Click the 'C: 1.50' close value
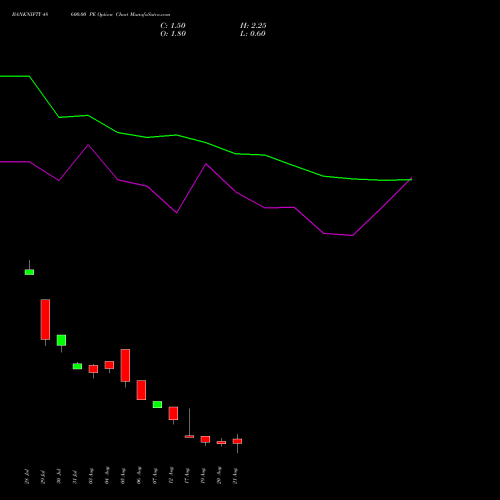This screenshot has width=500, height=500. tap(173, 26)
